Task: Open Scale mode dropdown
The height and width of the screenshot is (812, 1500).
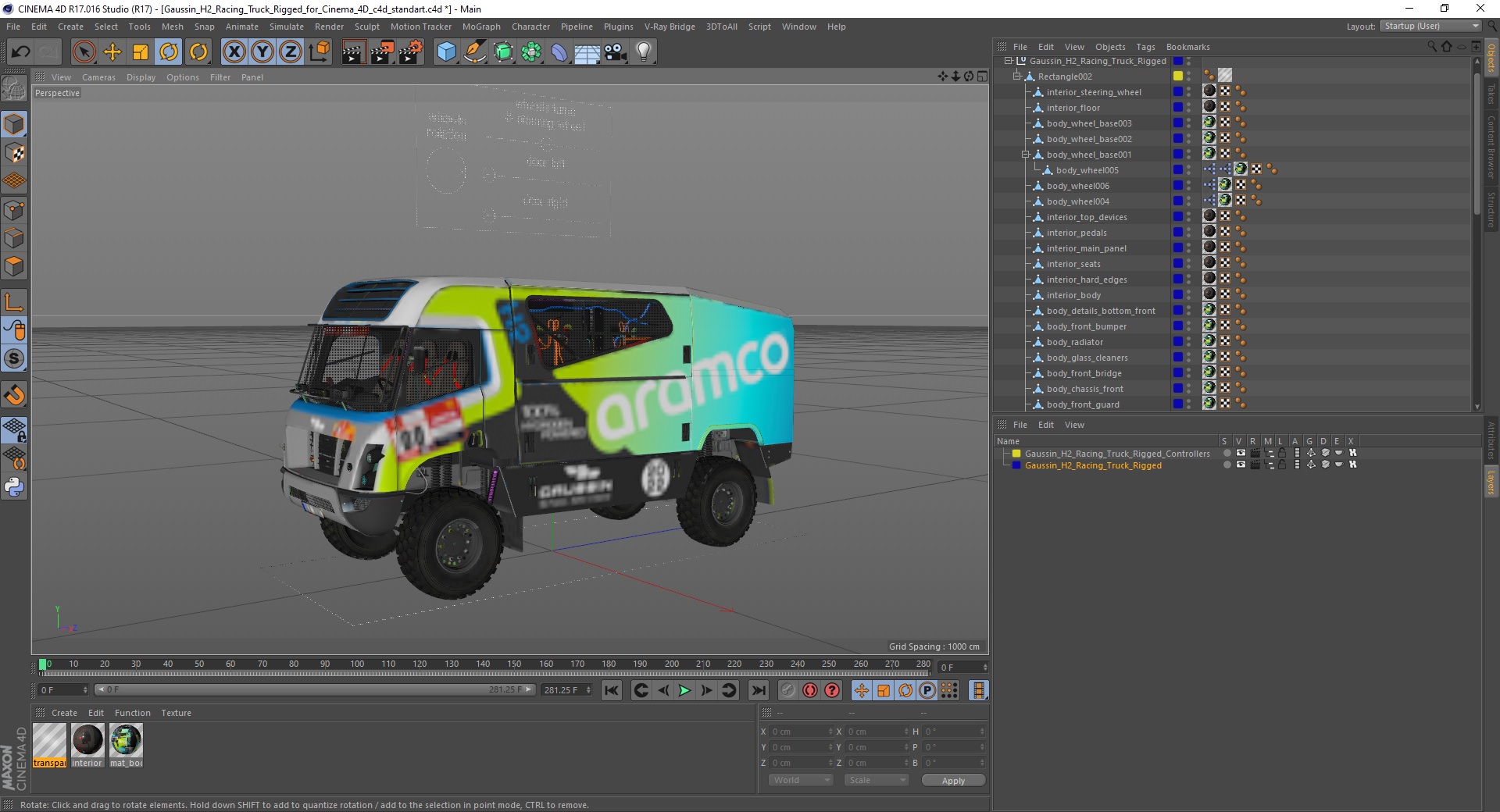Action: point(877,780)
